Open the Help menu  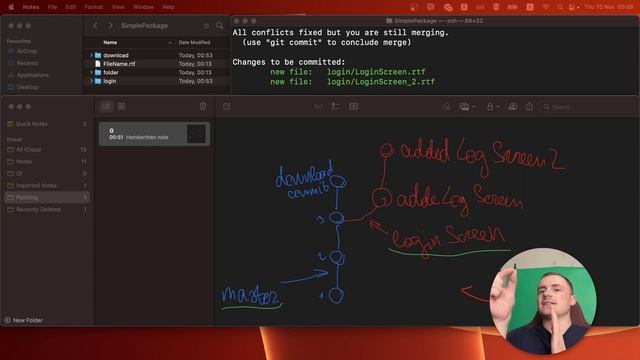[168, 7]
